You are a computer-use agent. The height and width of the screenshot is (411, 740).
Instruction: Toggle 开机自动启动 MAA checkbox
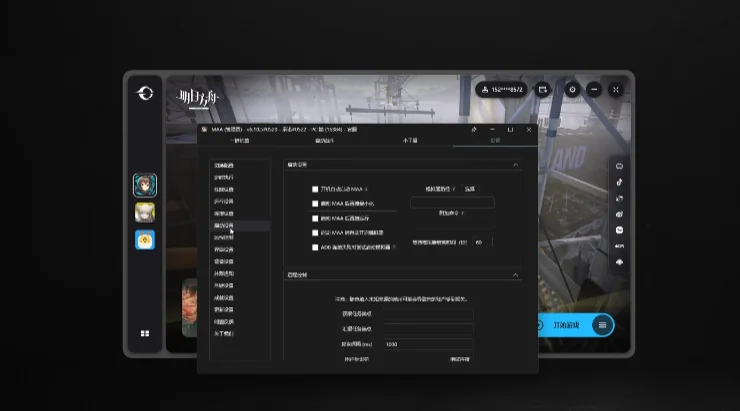[x=315, y=189]
